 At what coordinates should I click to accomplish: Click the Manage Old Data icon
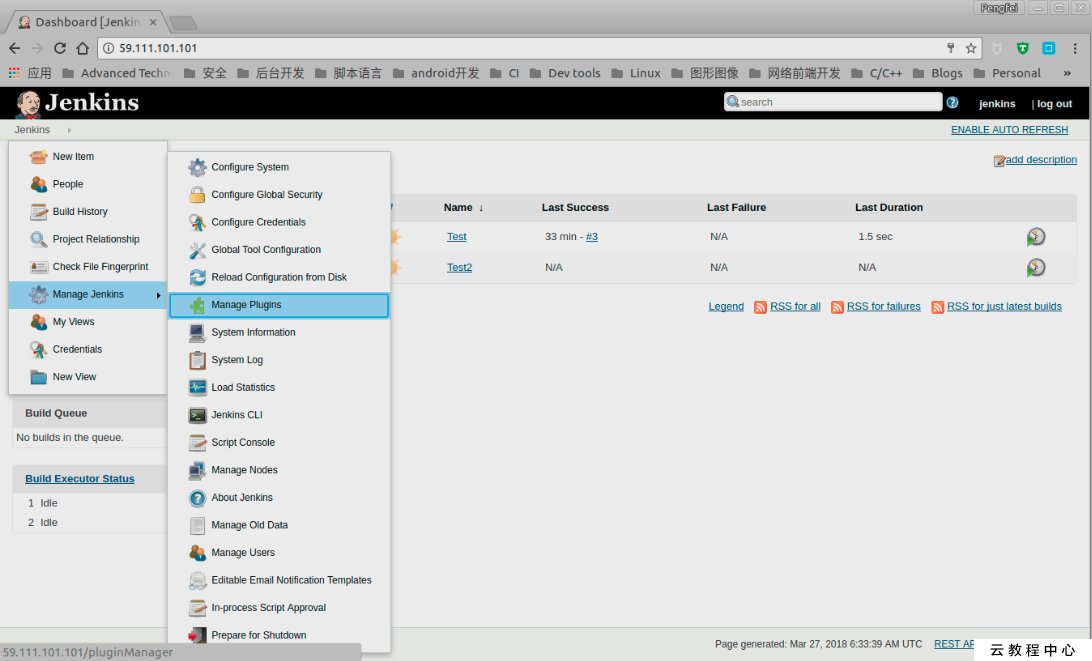click(x=198, y=525)
